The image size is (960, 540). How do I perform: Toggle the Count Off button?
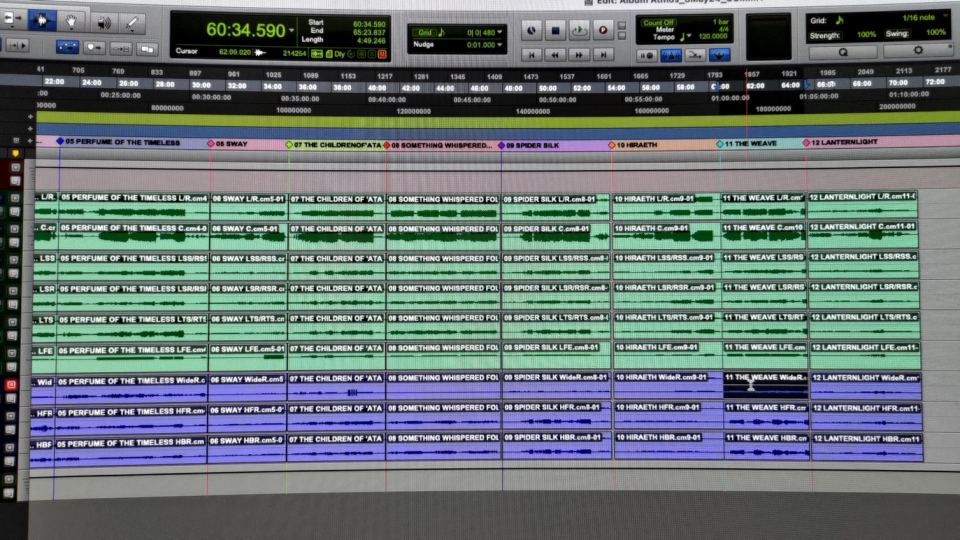pyautogui.click(x=658, y=22)
